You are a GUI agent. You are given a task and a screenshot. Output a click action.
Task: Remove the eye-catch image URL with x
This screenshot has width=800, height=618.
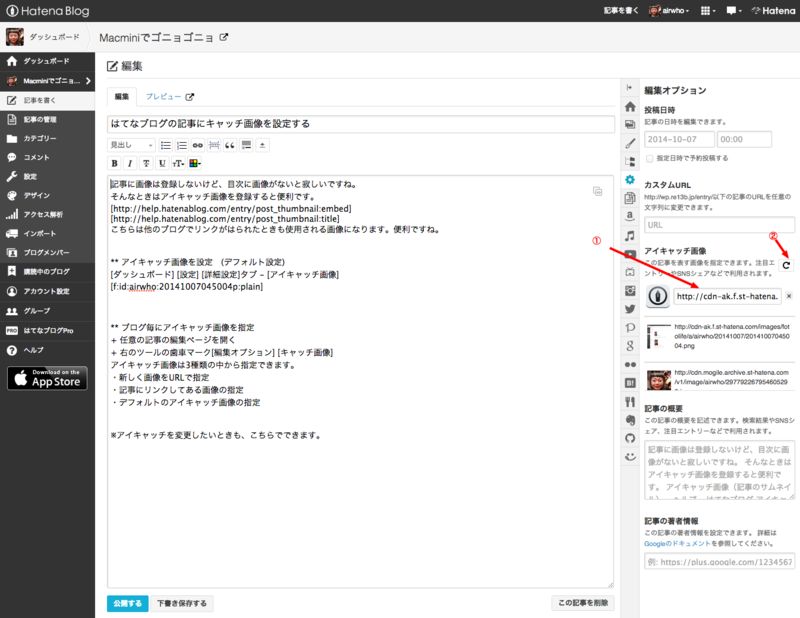point(789,296)
